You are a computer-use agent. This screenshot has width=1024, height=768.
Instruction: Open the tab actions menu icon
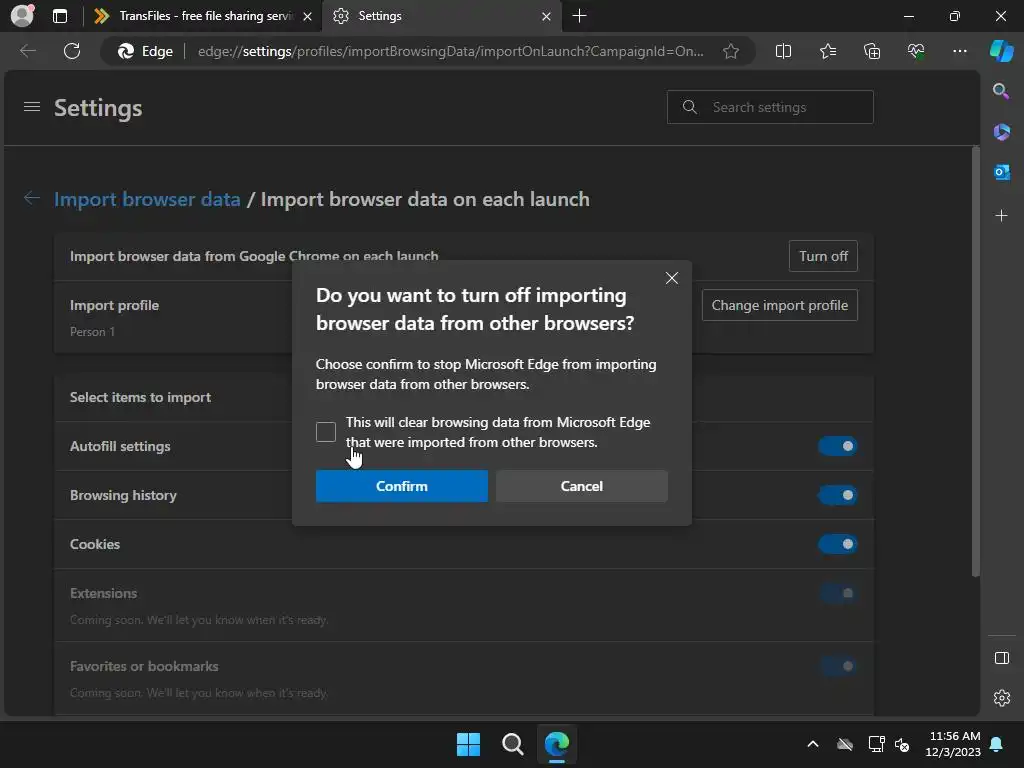click(60, 16)
